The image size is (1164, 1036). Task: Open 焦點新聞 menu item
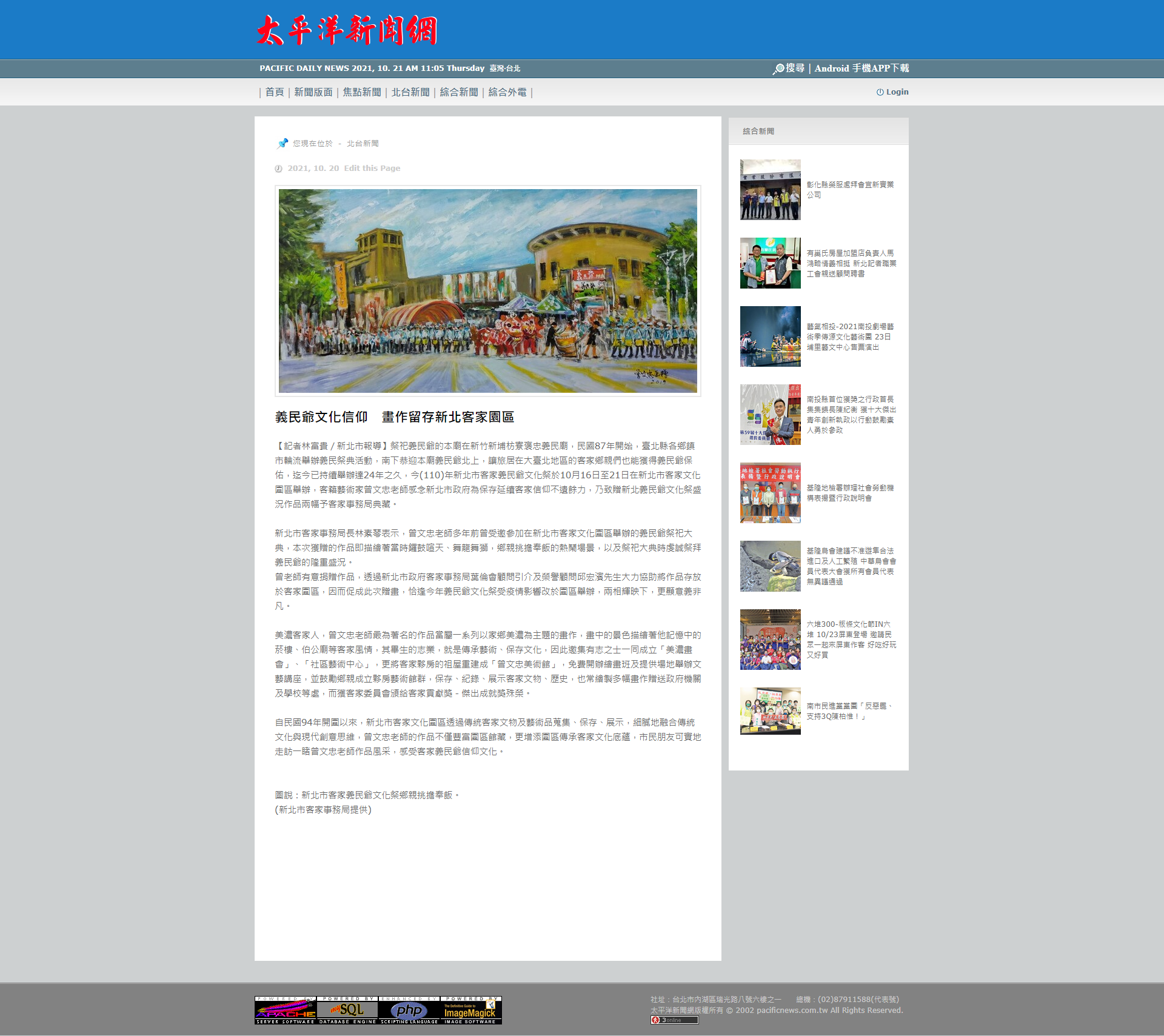click(362, 92)
